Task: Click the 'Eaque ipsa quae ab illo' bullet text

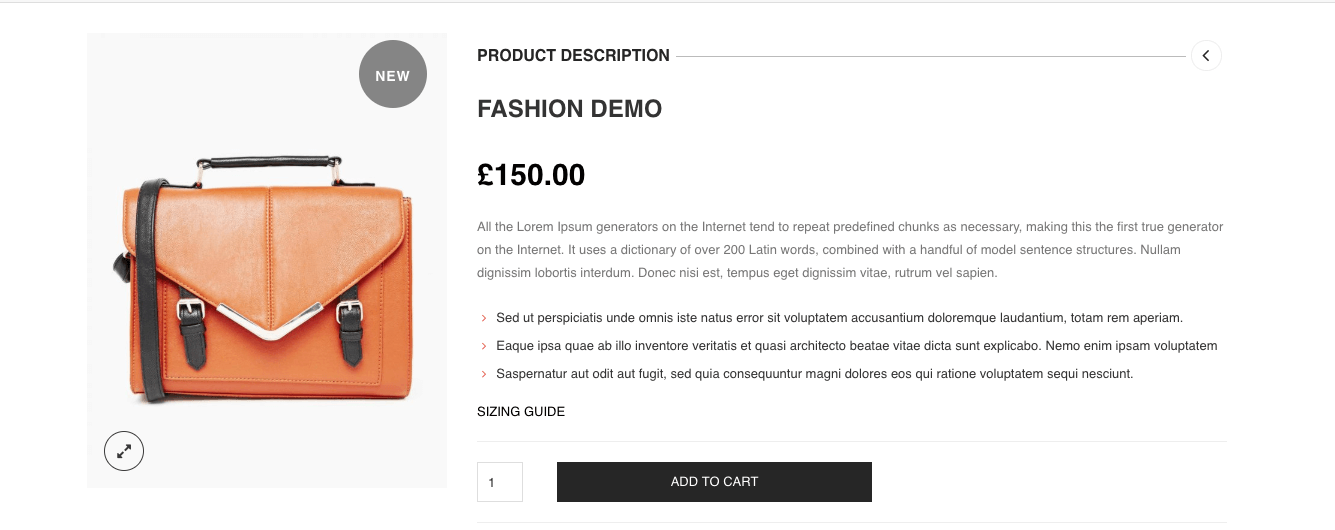Action: [x=856, y=346]
